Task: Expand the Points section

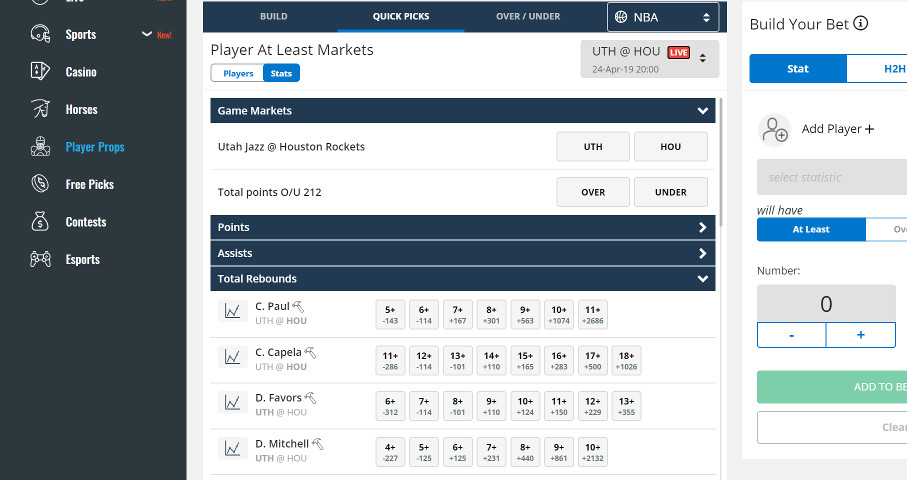Action: pyautogui.click(x=463, y=227)
